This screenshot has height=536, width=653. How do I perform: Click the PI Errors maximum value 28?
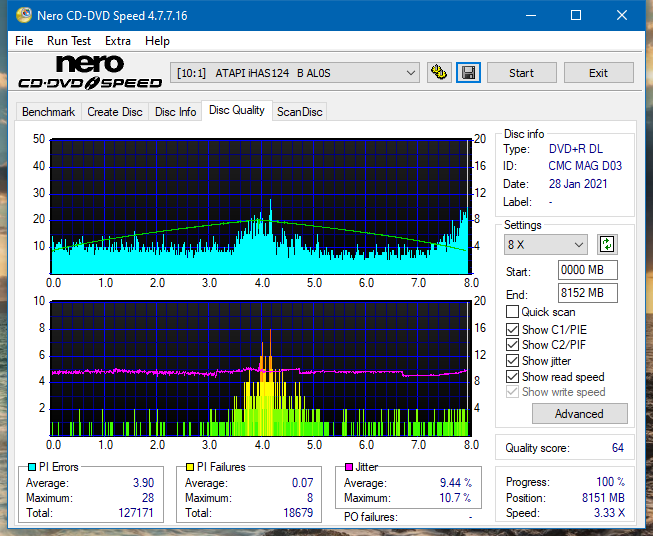tap(148, 498)
